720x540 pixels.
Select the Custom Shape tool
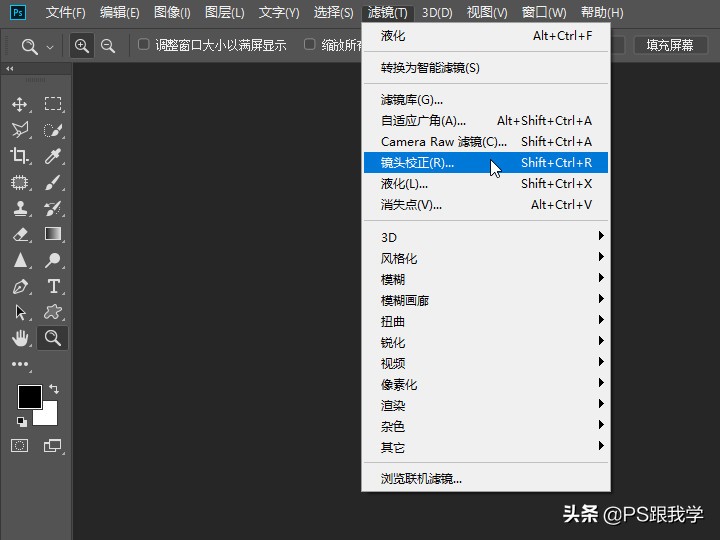pyautogui.click(x=53, y=312)
